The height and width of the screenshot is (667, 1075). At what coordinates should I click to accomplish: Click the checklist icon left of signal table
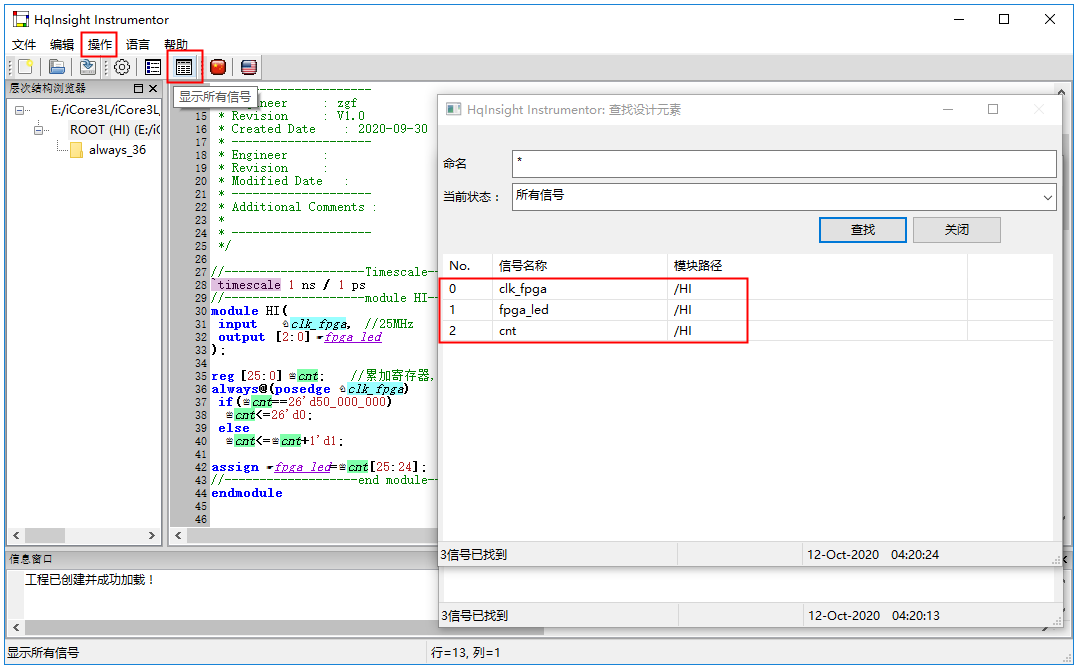tap(153, 67)
